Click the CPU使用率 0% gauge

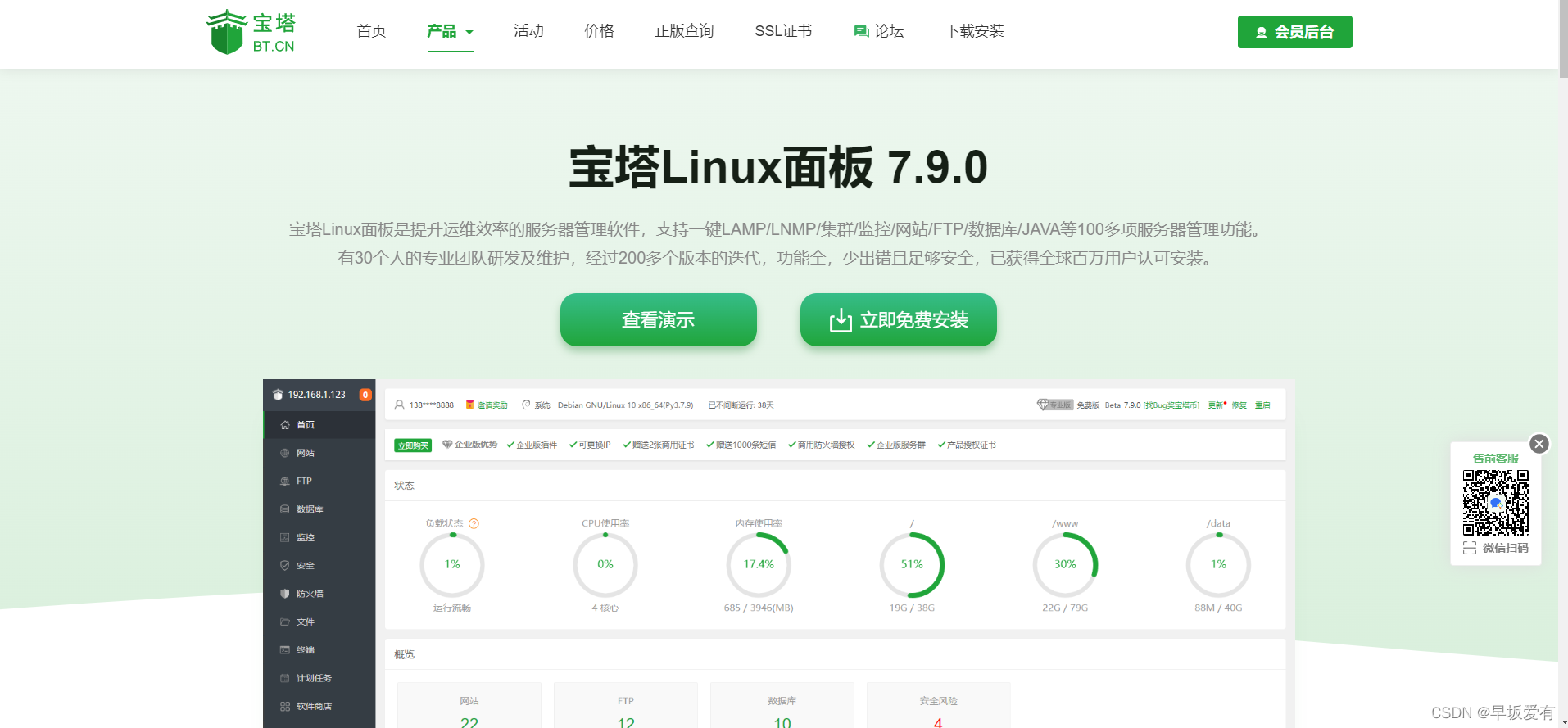tap(605, 565)
